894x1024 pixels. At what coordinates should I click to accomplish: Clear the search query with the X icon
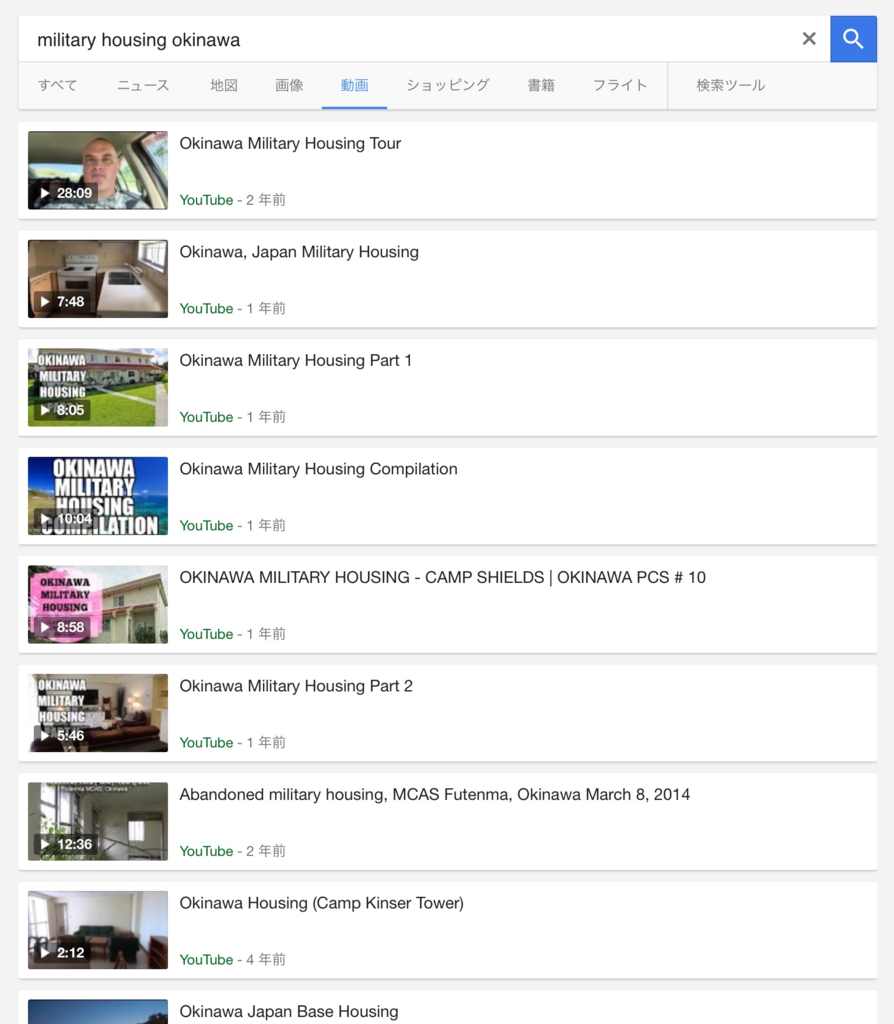pos(809,39)
